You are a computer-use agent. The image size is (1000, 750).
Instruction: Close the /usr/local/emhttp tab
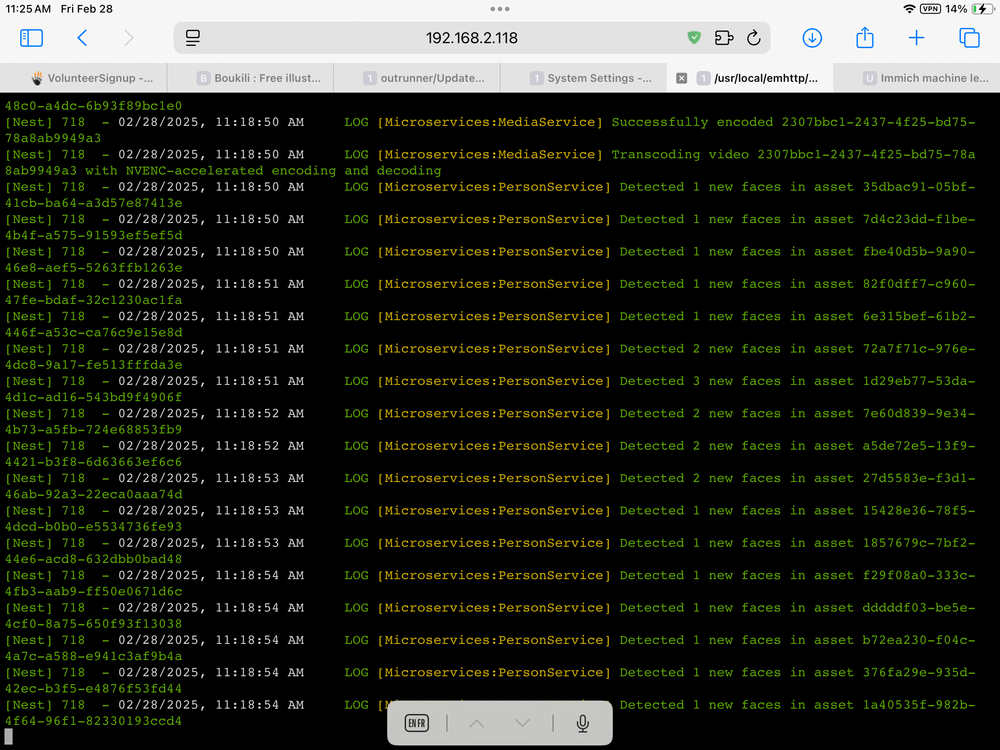click(x=682, y=78)
